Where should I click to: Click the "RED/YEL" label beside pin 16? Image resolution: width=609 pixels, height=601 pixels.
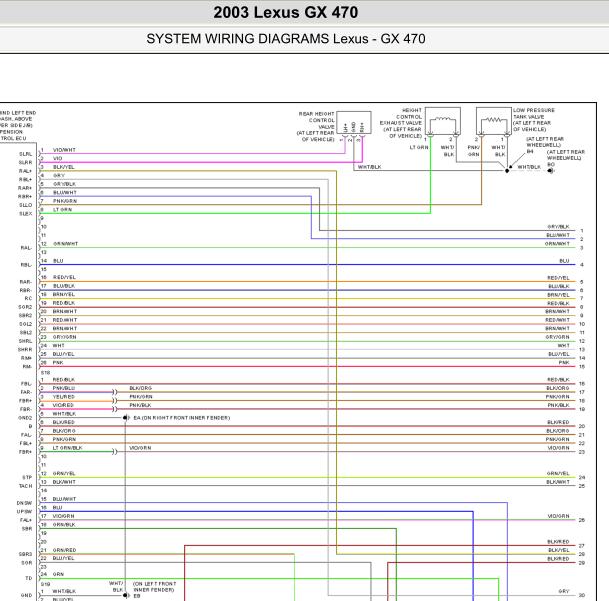[x=64, y=277]
